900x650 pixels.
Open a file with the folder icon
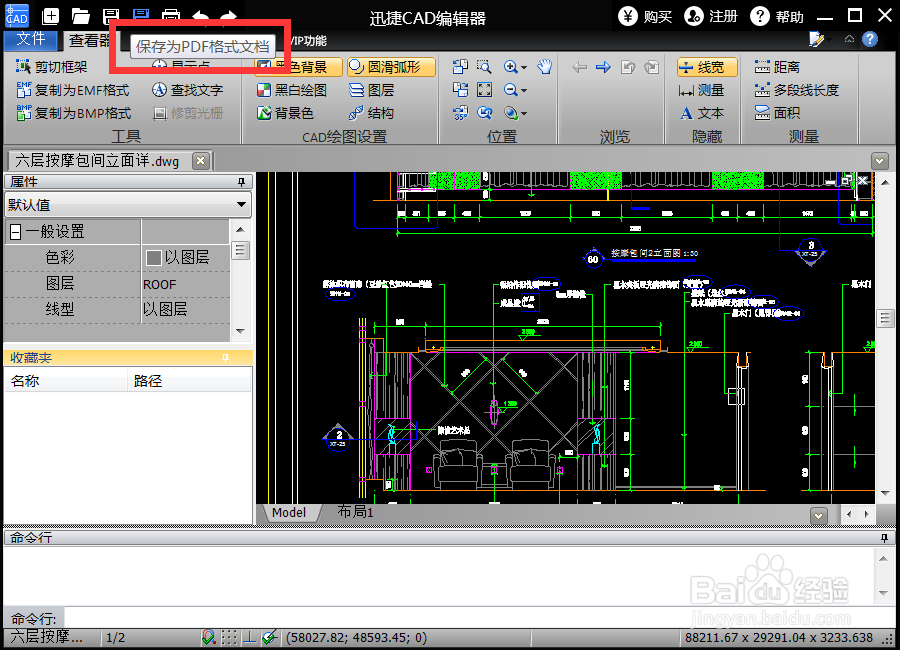point(80,16)
